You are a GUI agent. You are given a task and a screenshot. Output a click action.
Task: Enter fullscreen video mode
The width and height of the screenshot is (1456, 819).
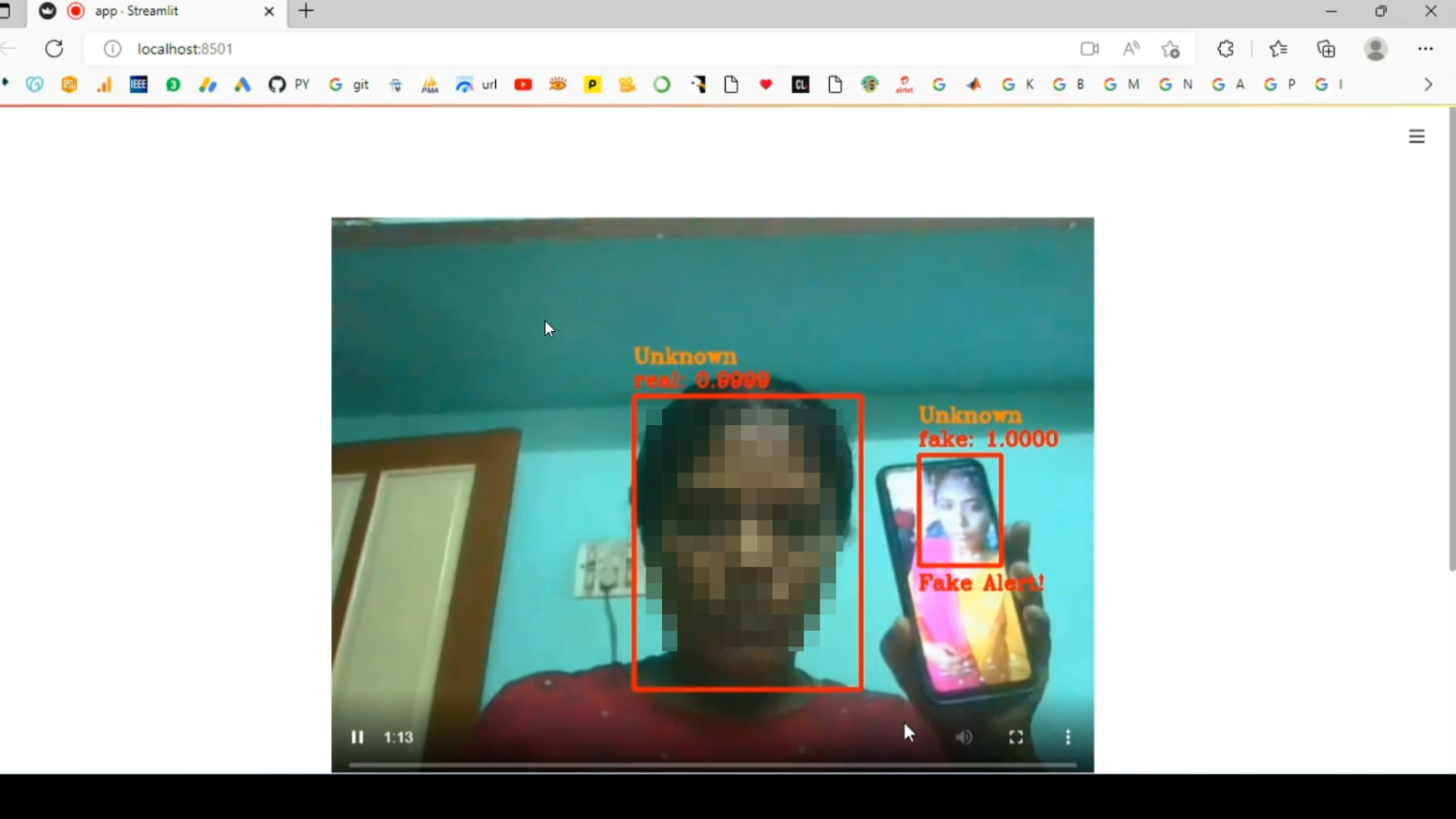1016,737
